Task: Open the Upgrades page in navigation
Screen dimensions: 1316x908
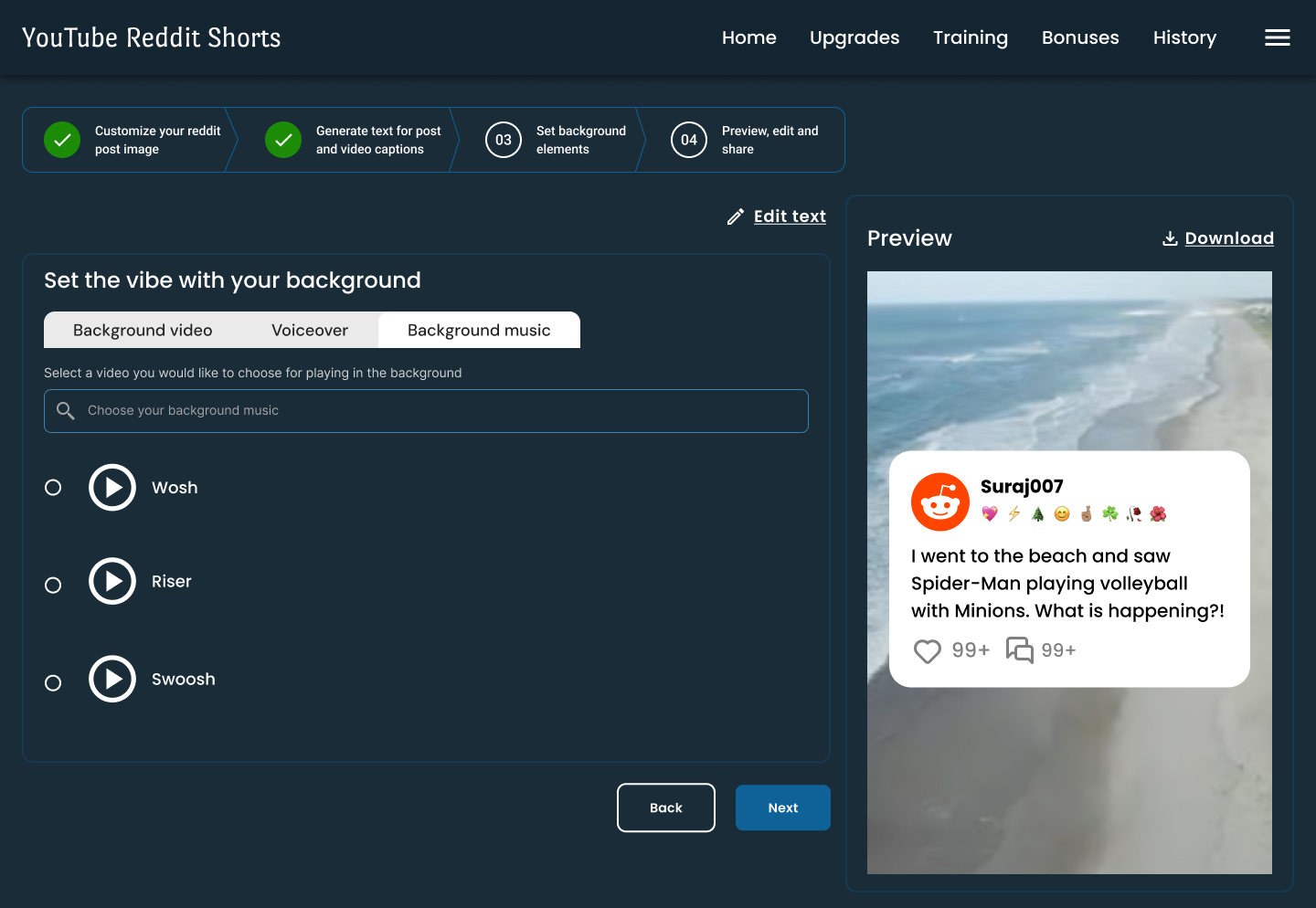Action: coord(854,37)
